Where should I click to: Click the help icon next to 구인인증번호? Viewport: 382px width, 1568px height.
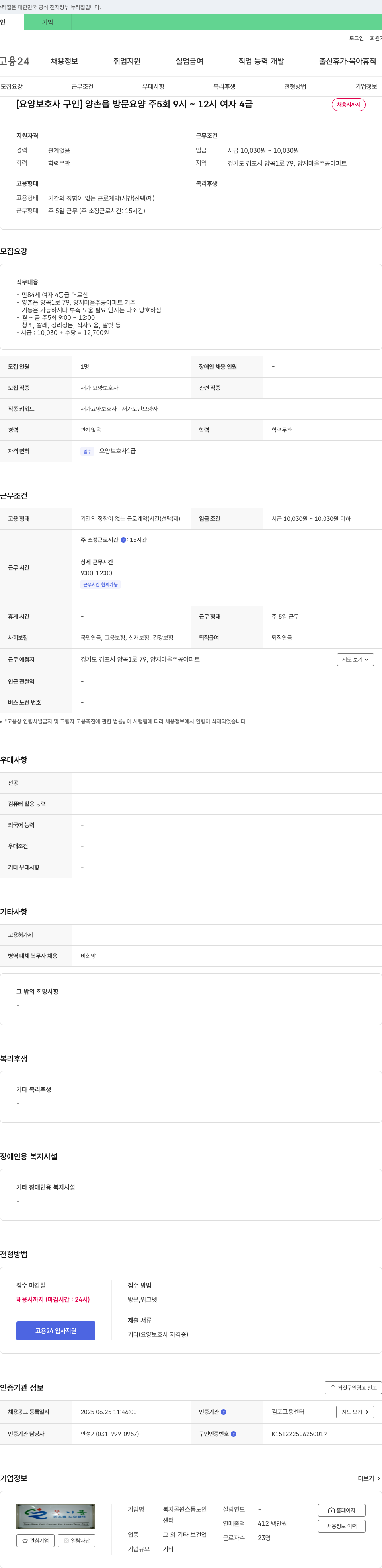coord(233,1434)
